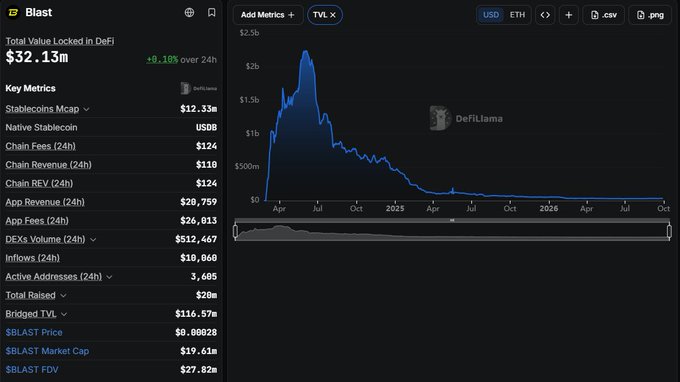
Task: Click the Key Metrics heading
Action: 30,88
